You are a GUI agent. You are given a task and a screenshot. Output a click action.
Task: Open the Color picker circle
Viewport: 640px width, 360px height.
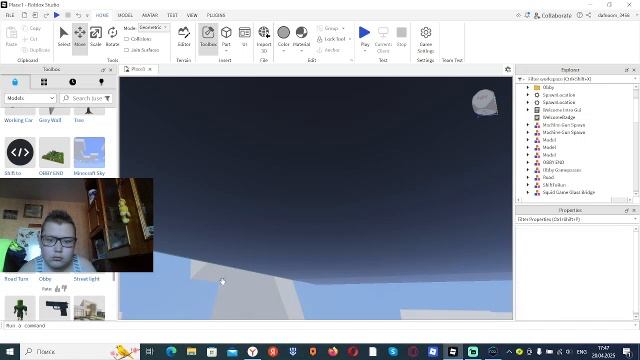click(x=283, y=32)
